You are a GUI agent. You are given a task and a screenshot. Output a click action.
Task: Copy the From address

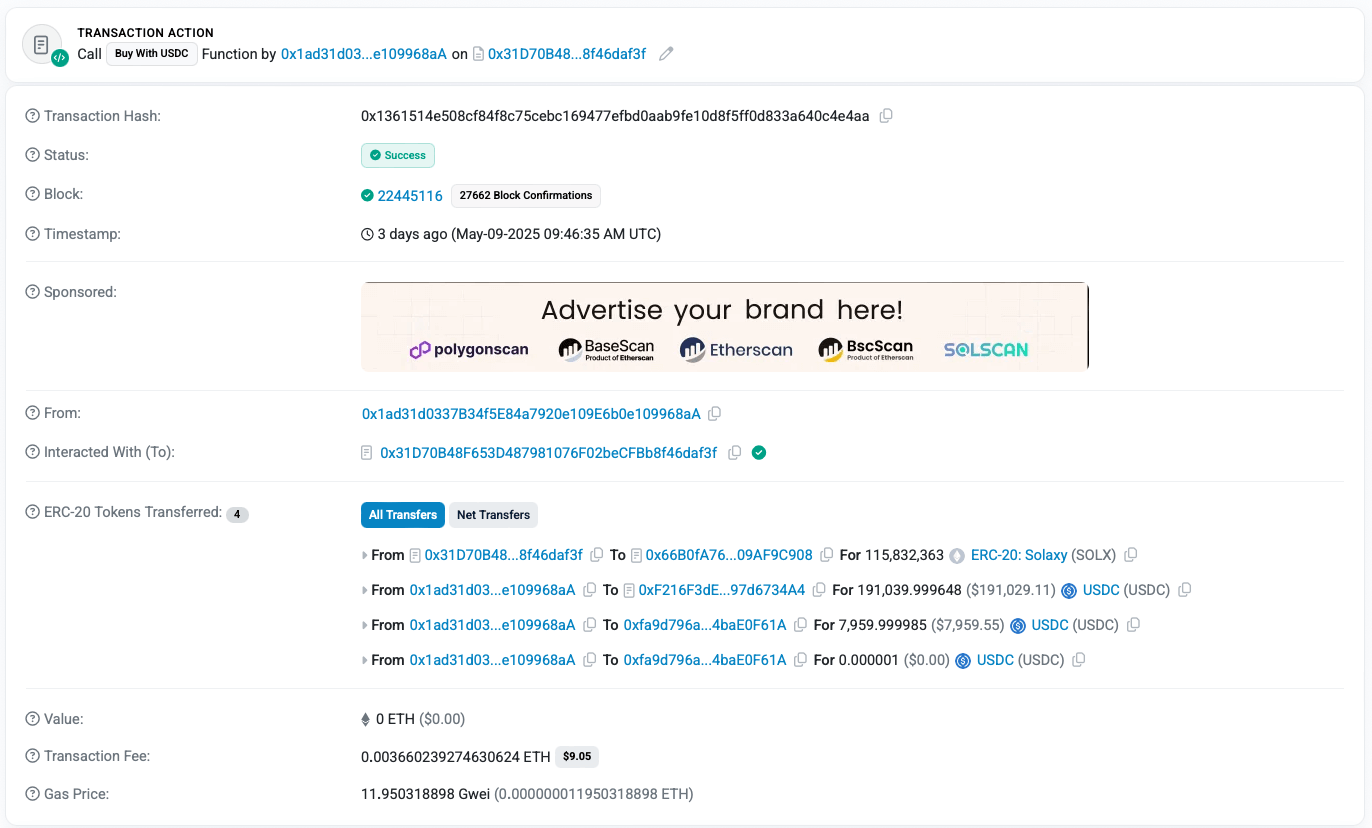714,413
